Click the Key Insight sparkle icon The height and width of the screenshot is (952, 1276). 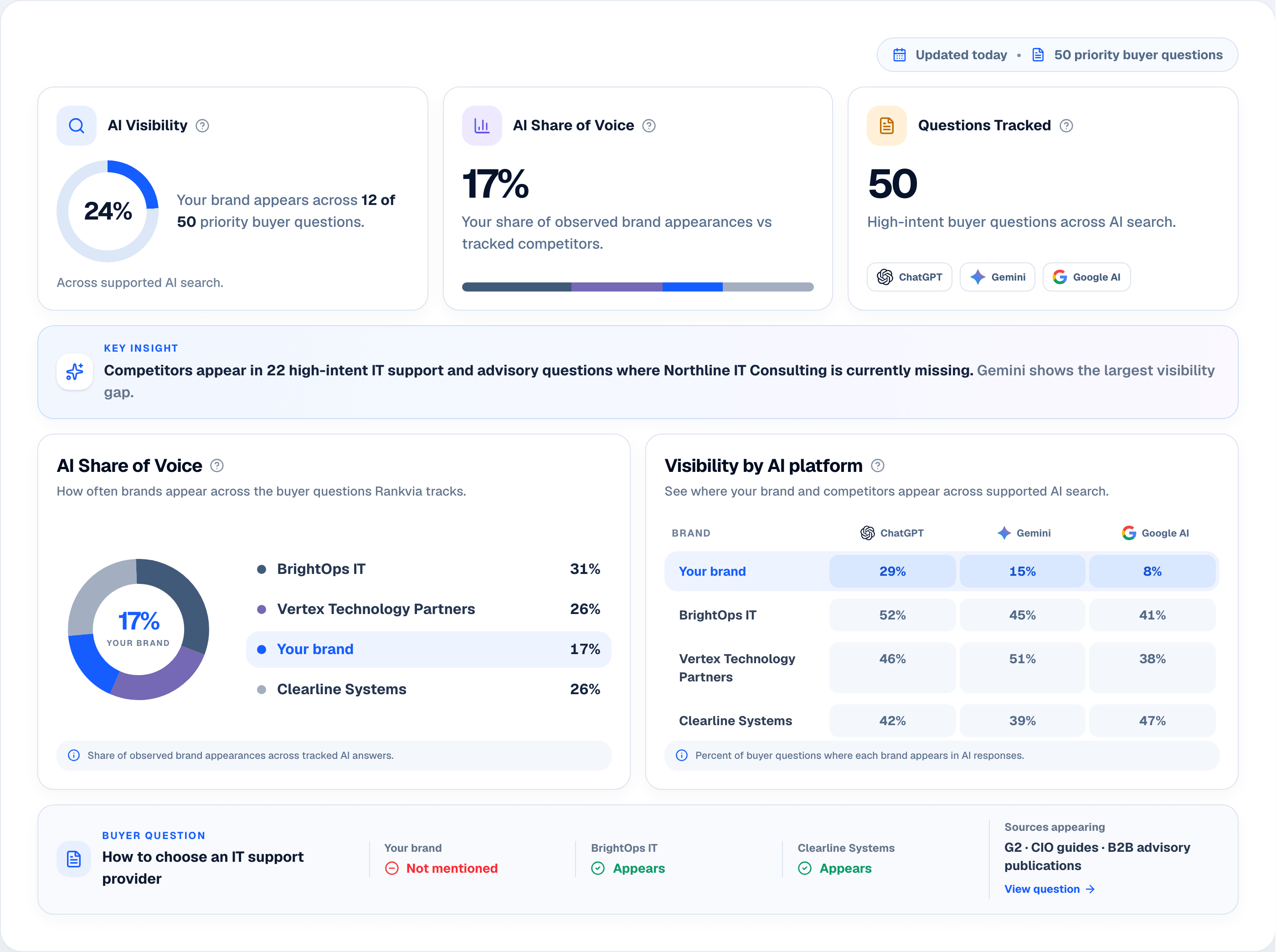[74, 372]
